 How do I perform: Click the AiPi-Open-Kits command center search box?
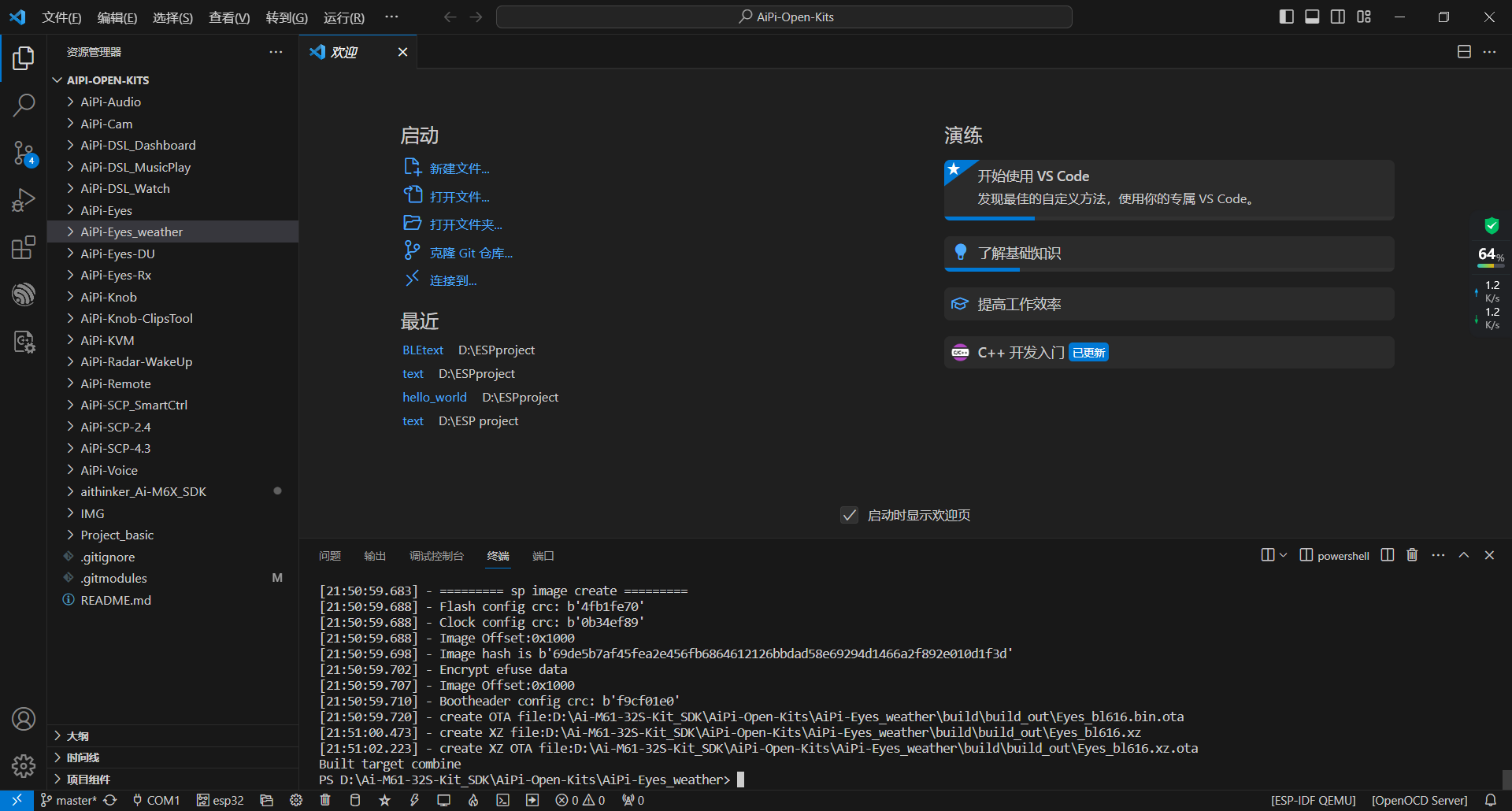click(x=784, y=17)
